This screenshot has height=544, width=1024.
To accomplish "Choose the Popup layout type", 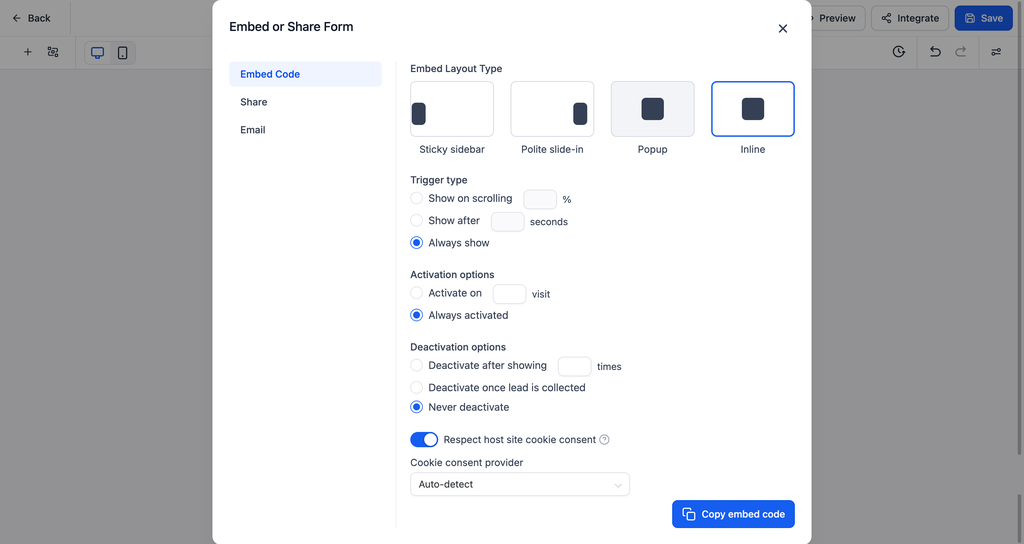I will [x=652, y=109].
